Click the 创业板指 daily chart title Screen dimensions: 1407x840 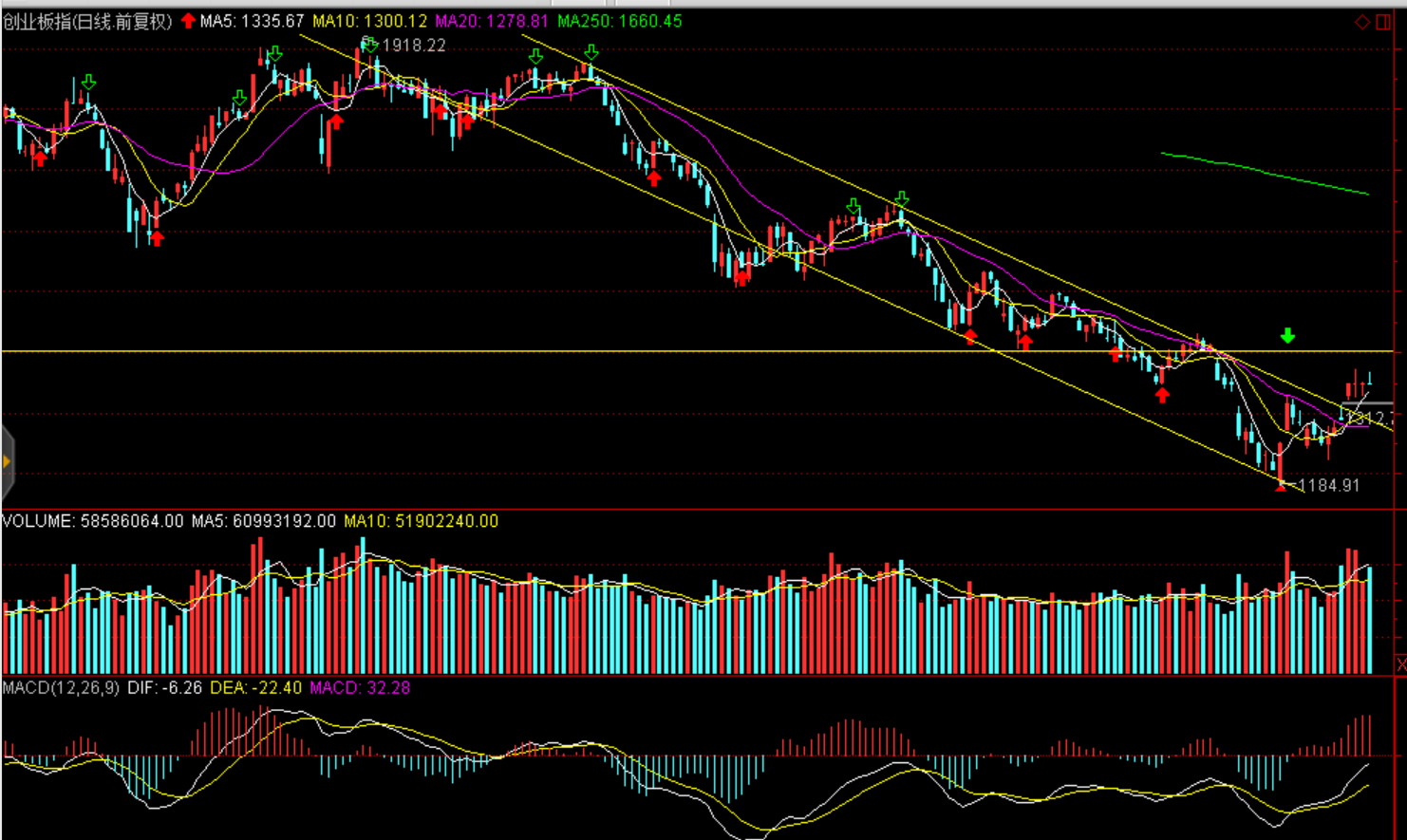tap(87, 21)
